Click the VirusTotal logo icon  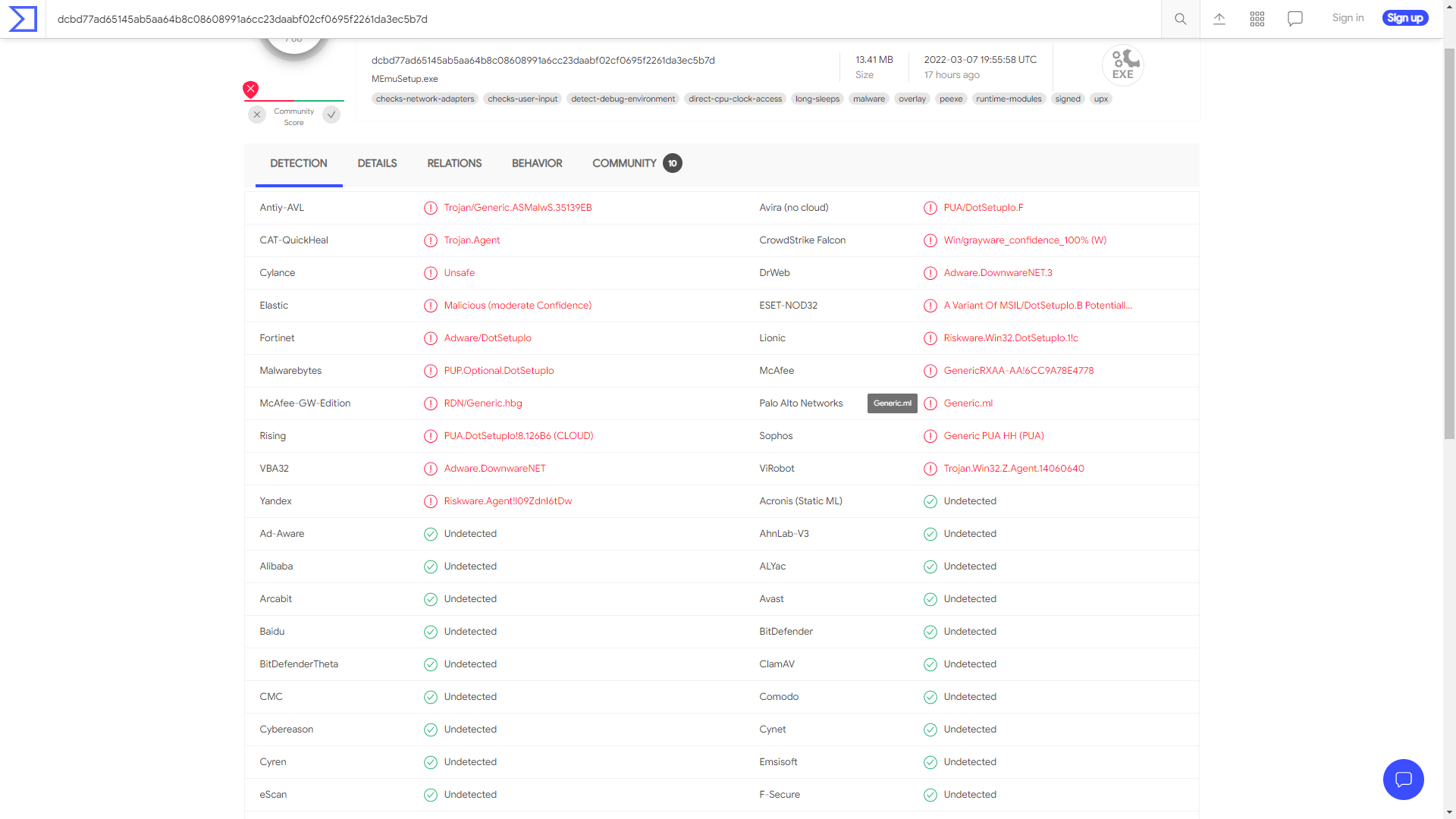pos(23,19)
